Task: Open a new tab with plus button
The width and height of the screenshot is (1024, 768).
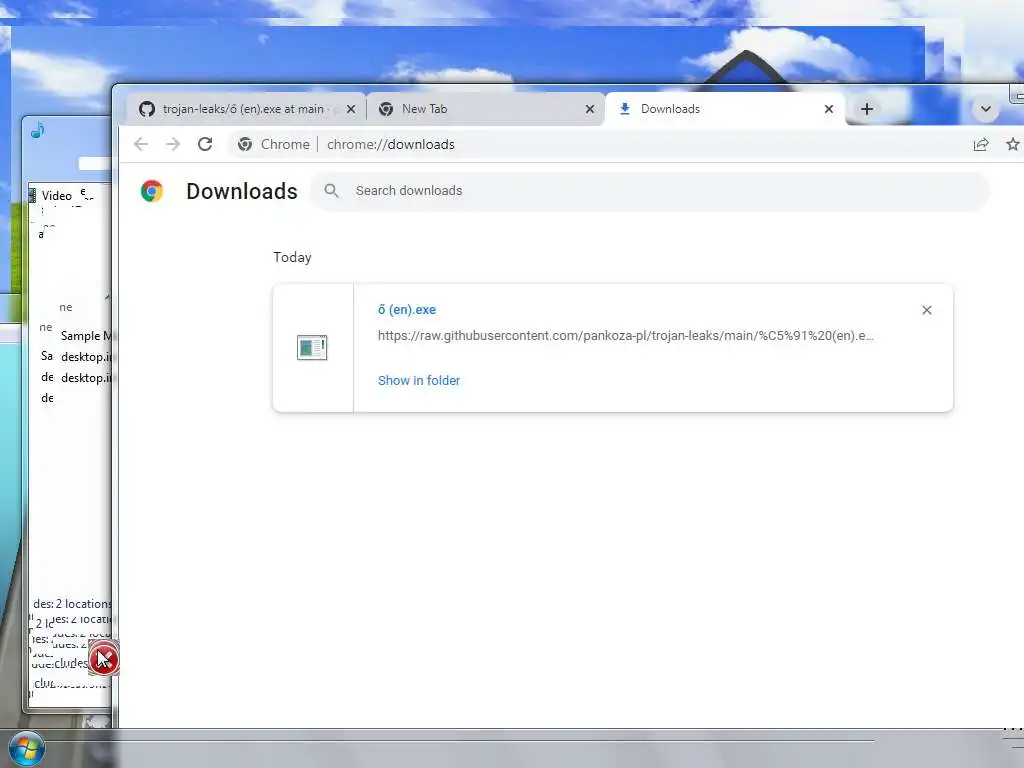Action: (867, 109)
